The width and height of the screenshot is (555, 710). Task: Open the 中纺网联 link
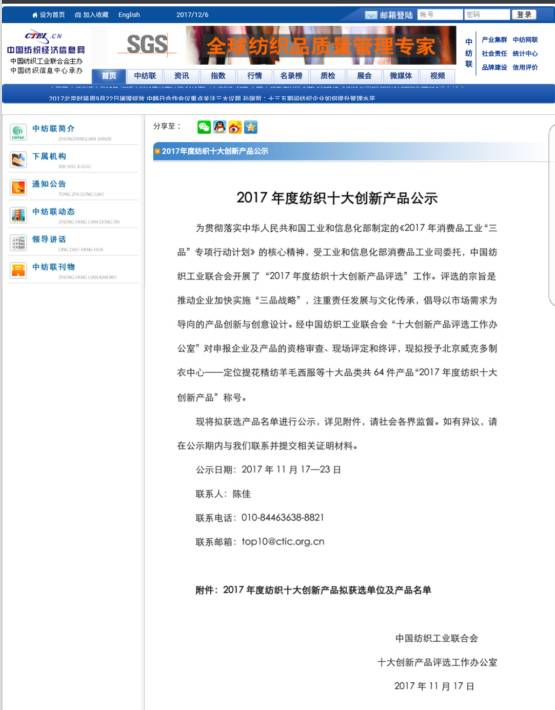525,40
